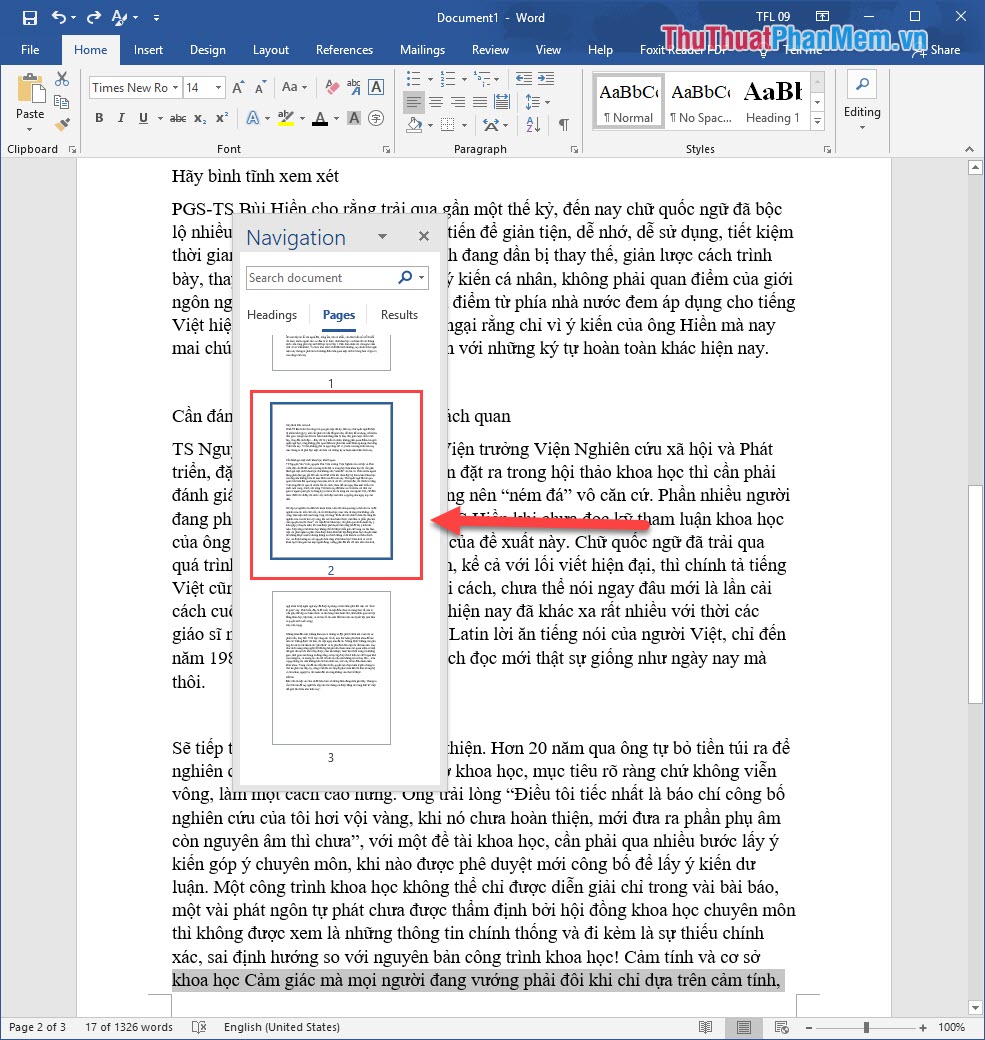This screenshot has width=985, height=1040.
Task: Align text right
Action: 458,102
